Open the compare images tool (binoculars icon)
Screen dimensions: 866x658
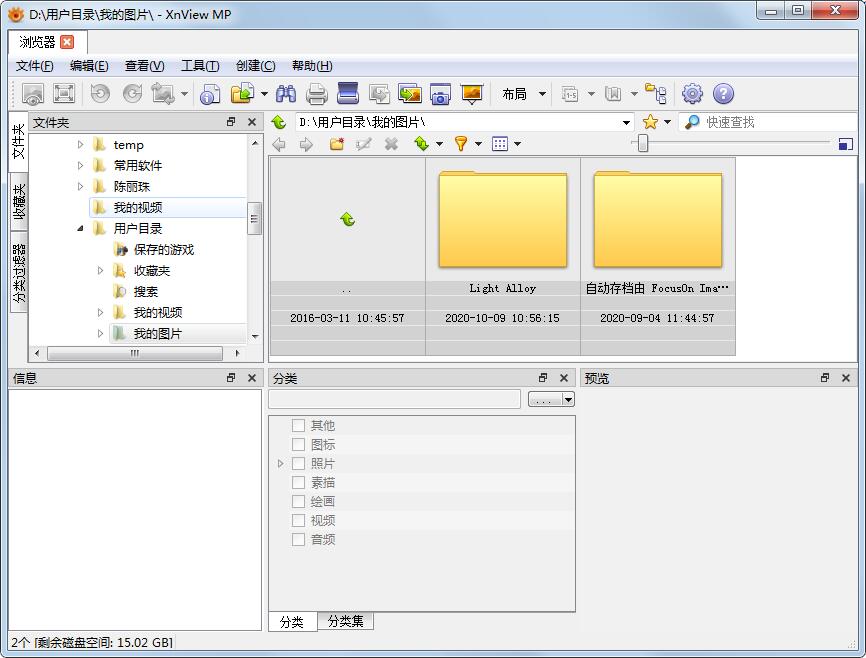click(285, 93)
